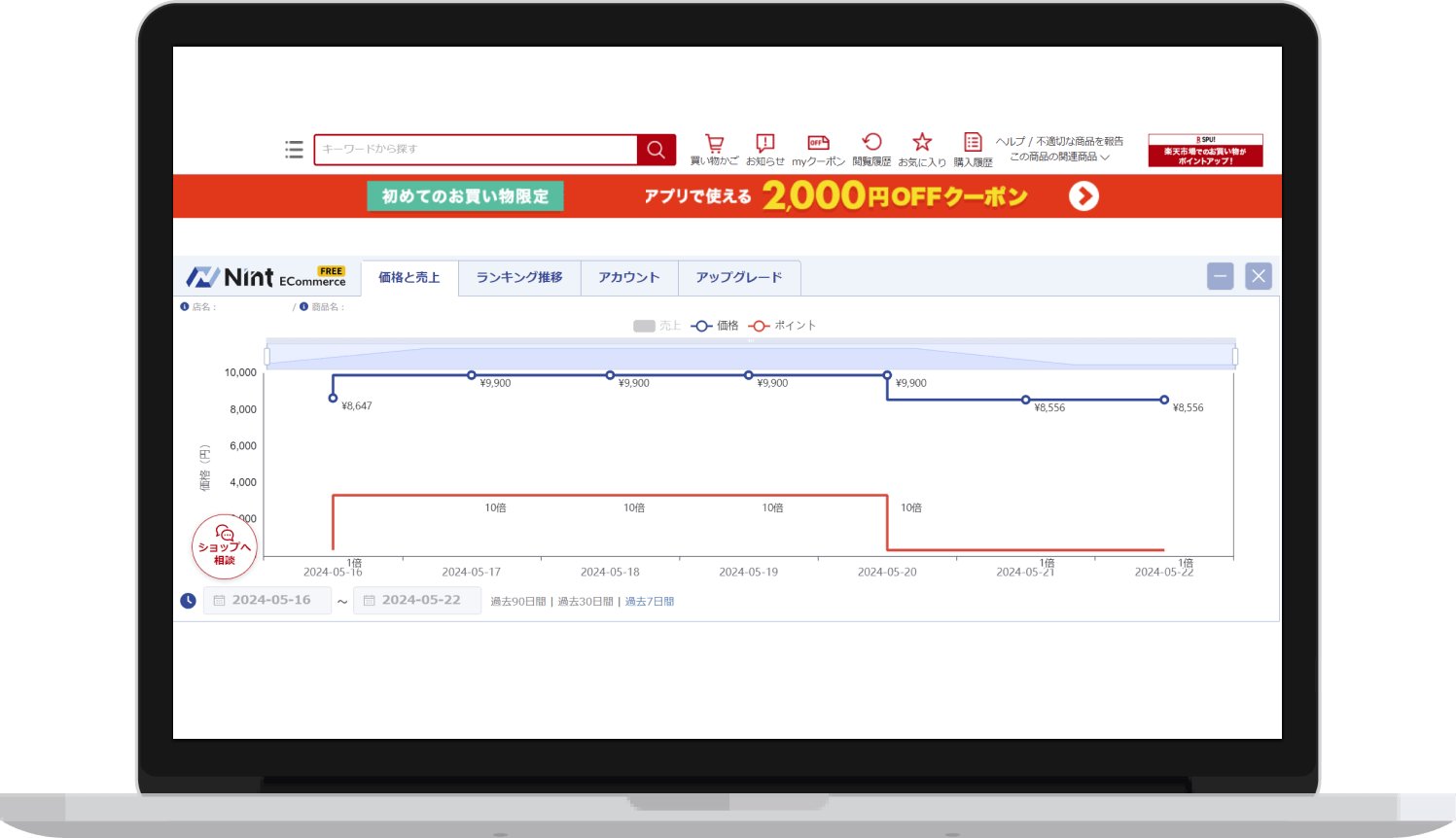Switch to the アカウント tab

pos(629,278)
